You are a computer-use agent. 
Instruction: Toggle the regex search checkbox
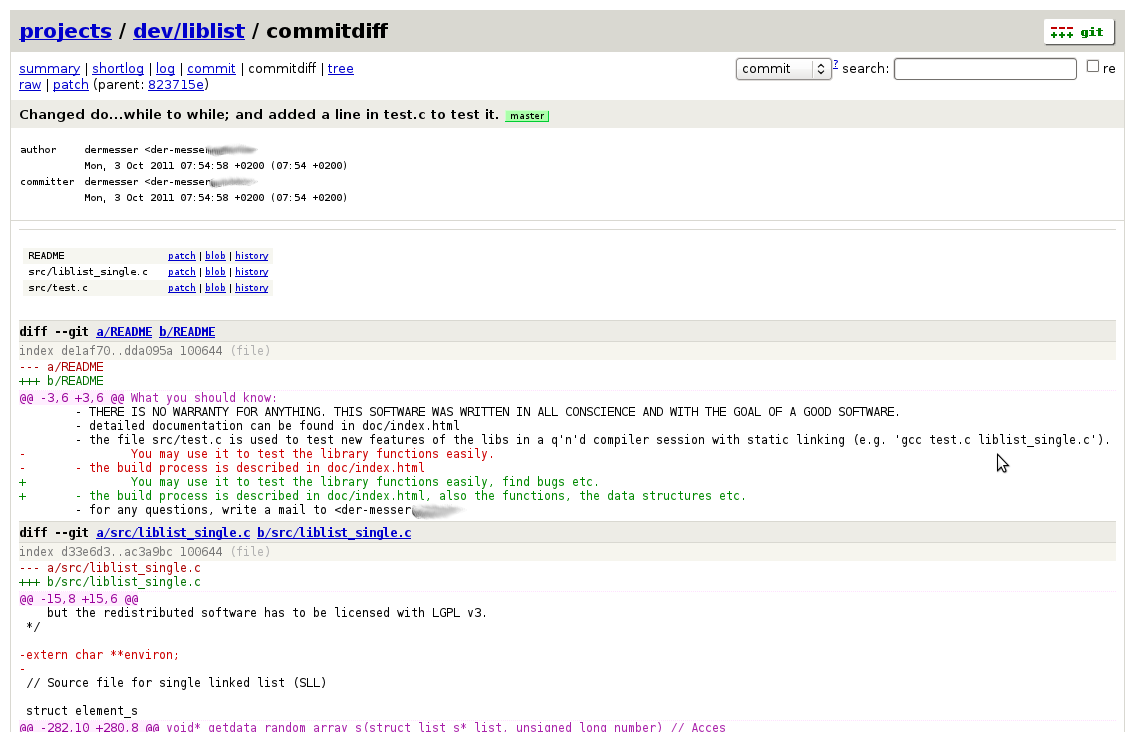click(x=1093, y=67)
